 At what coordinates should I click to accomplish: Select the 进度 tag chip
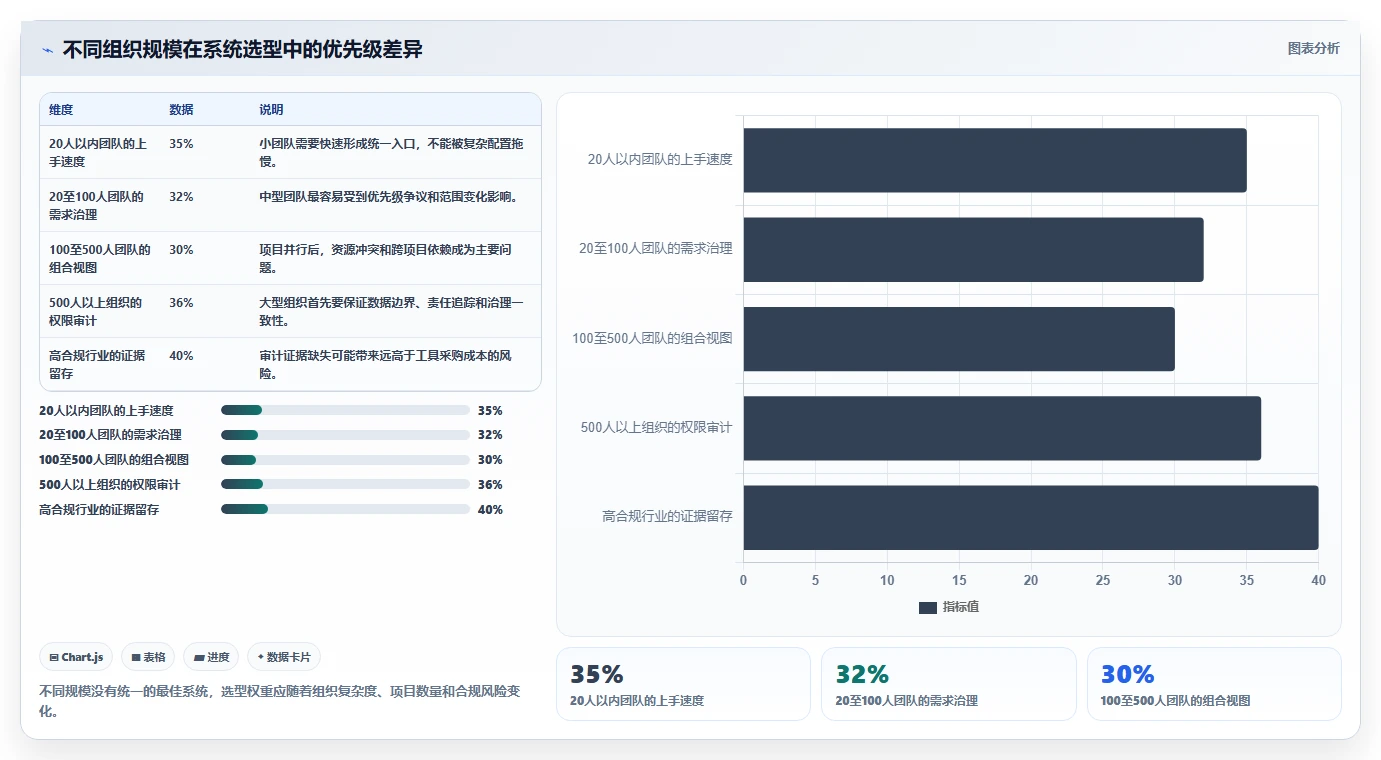point(211,657)
